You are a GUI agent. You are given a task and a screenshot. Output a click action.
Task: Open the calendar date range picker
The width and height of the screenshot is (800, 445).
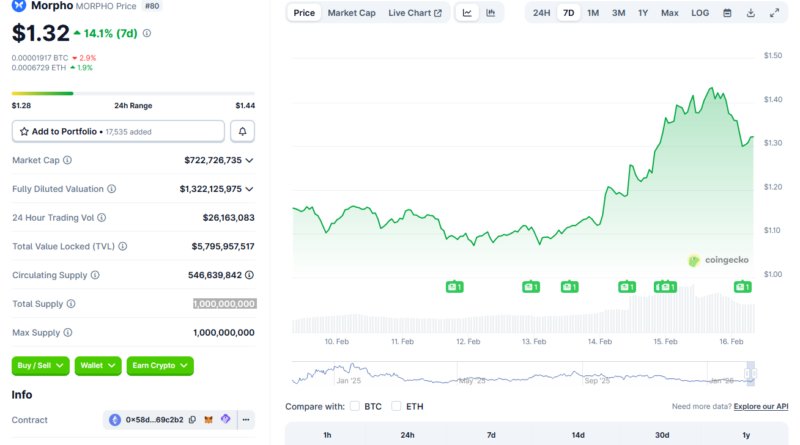click(x=727, y=13)
